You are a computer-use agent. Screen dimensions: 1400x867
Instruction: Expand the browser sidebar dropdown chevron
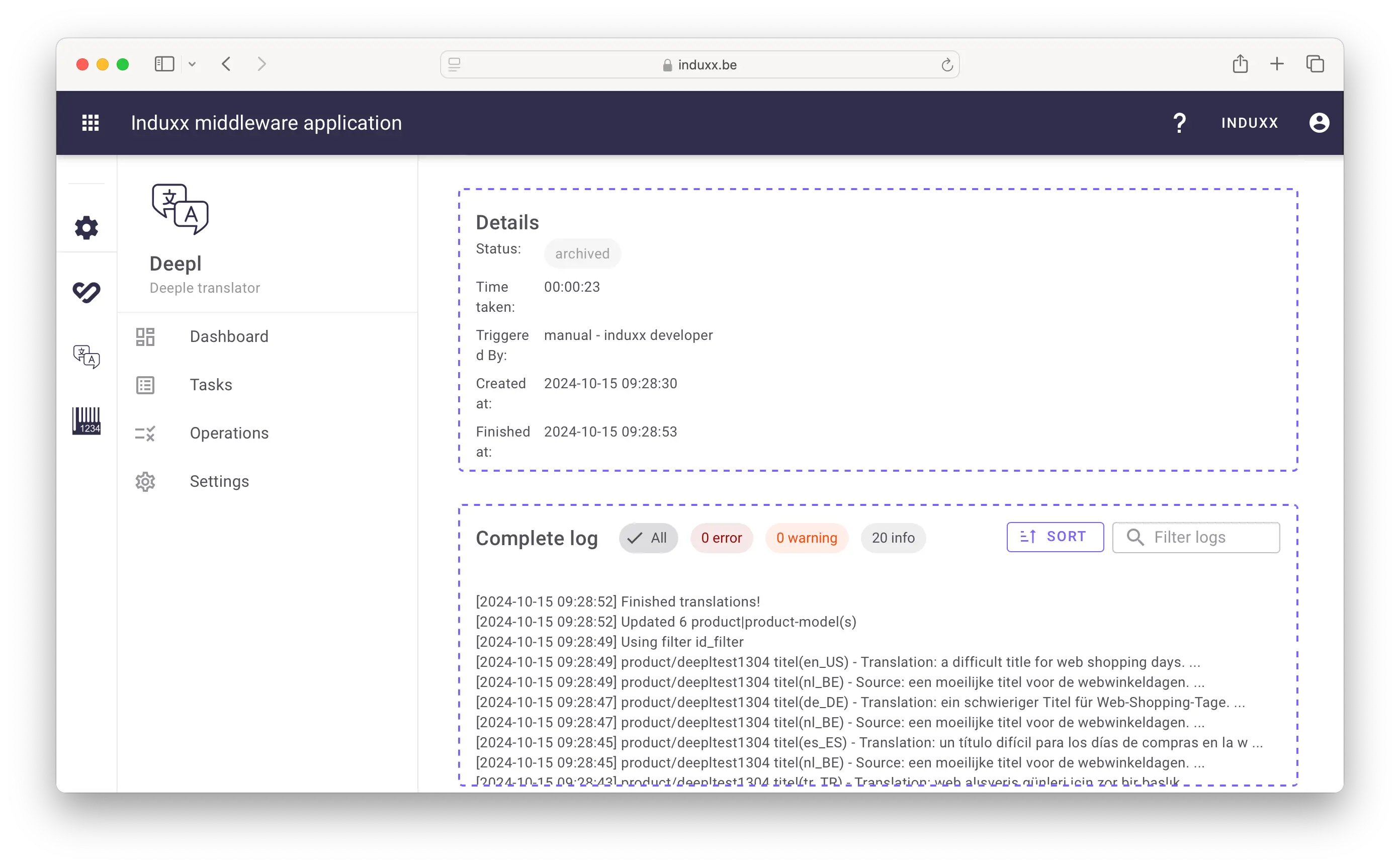tap(192, 64)
